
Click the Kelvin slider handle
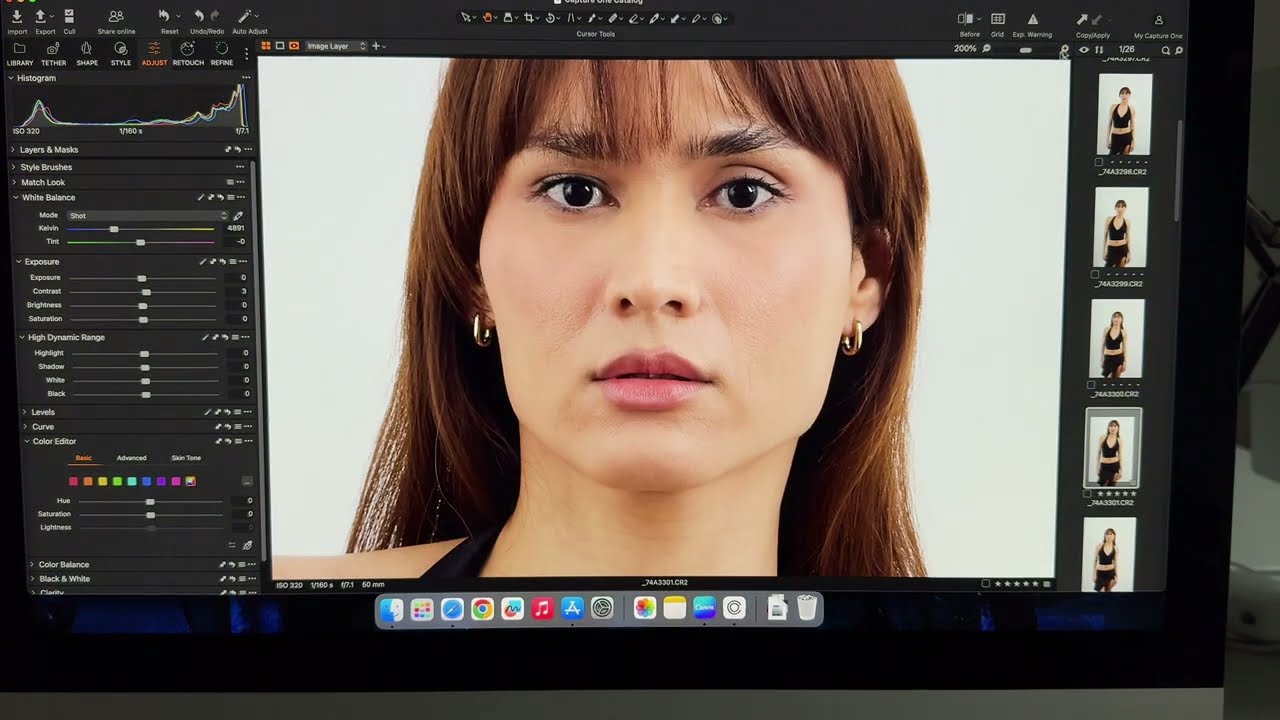click(114, 229)
